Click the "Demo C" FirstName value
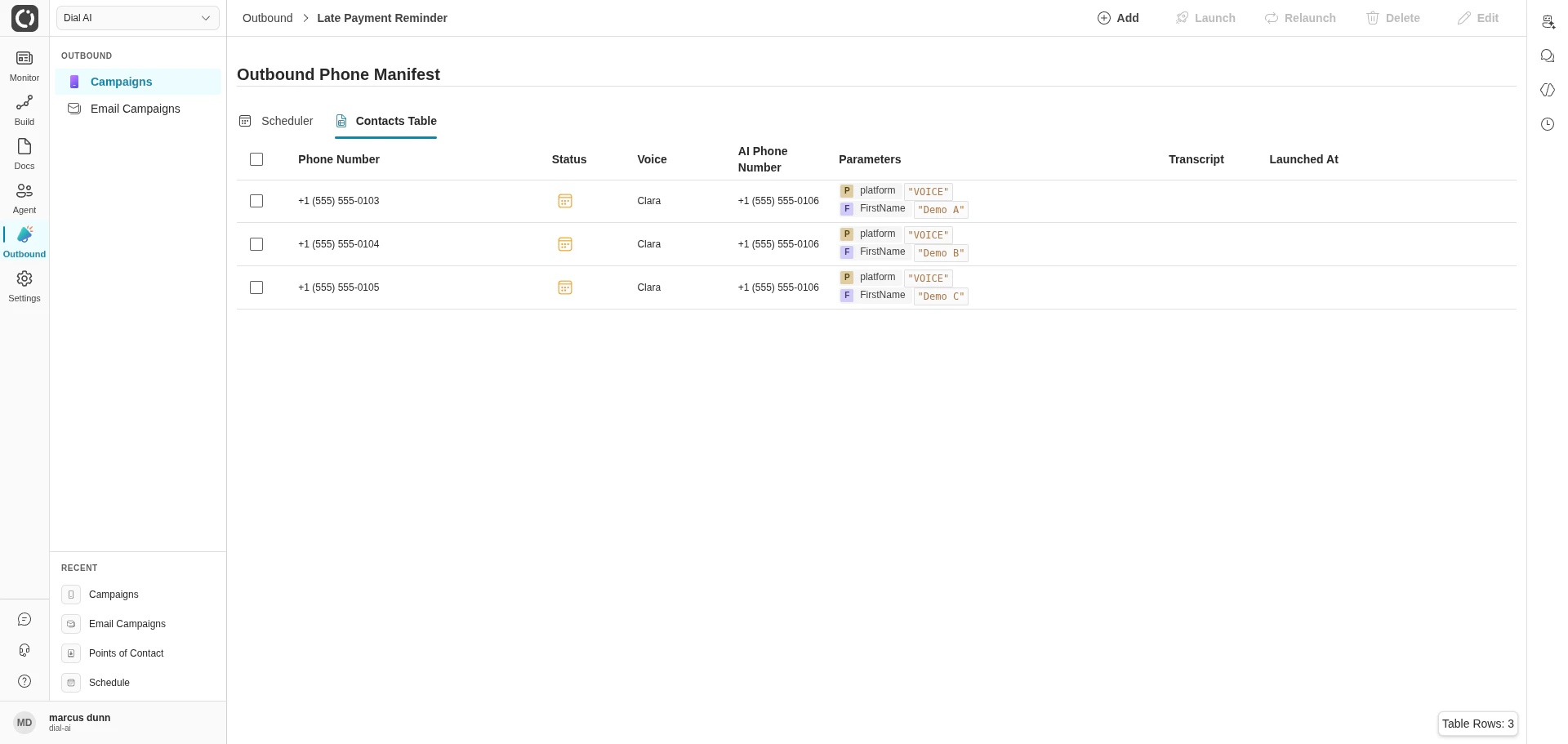 941,296
